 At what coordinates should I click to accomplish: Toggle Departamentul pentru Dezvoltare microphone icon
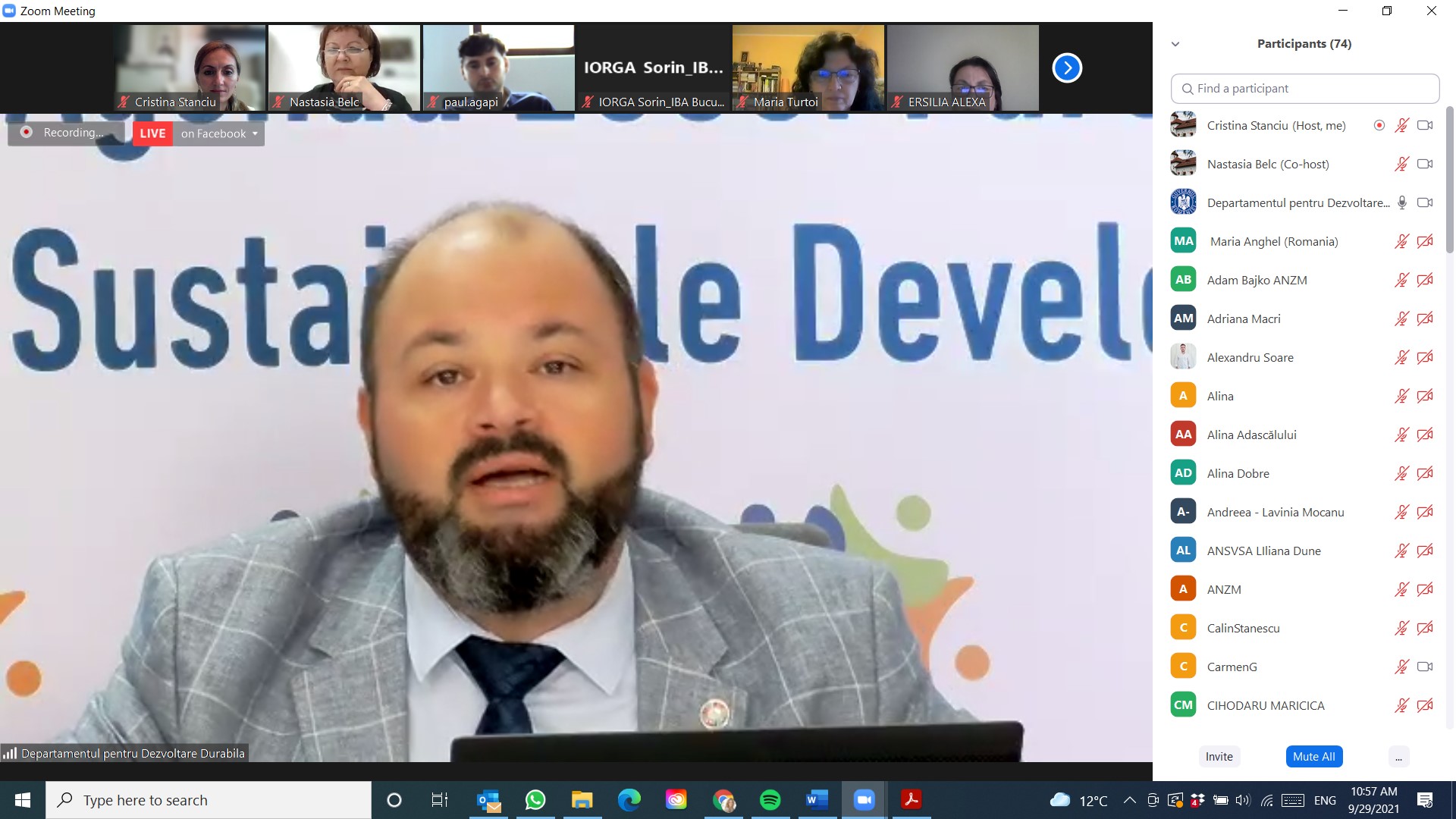1401,202
